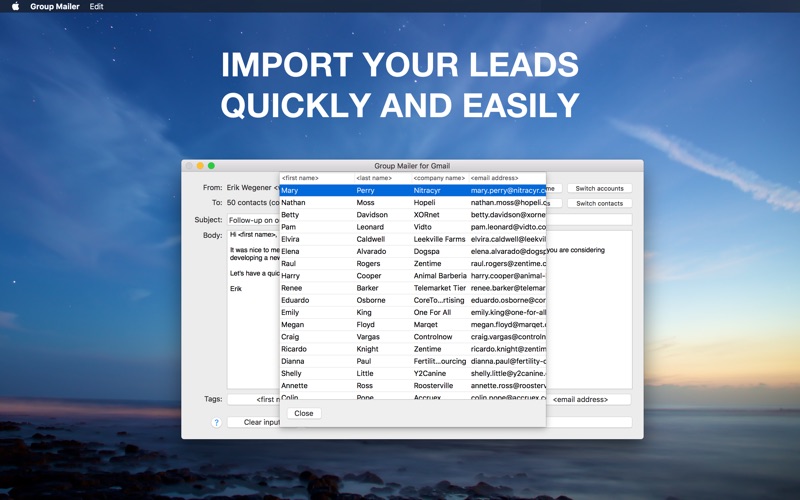Image resolution: width=800 pixels, height=500 pixels.
Task: Click company Telemarket Tier cell
Action: pyautogui.click(x=440, y=288)
